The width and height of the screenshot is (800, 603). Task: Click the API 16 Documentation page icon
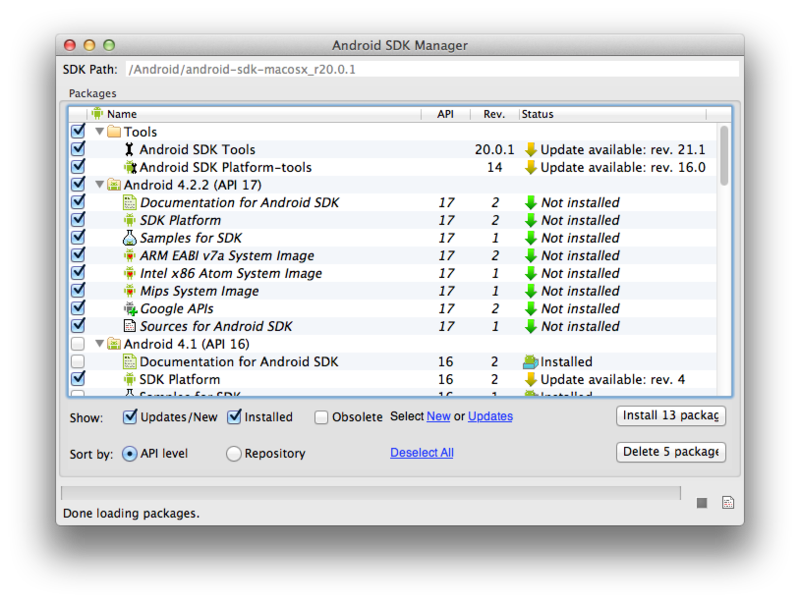130,362
